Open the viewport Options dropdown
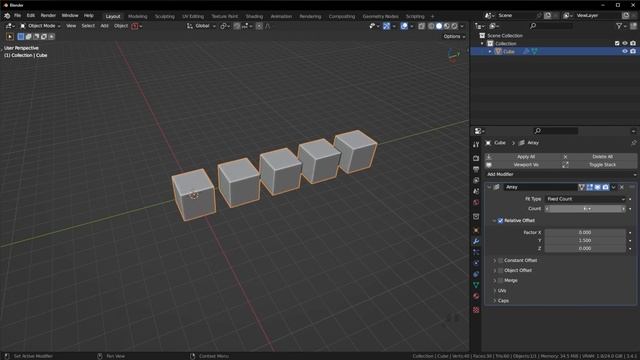 click(454, 36)
